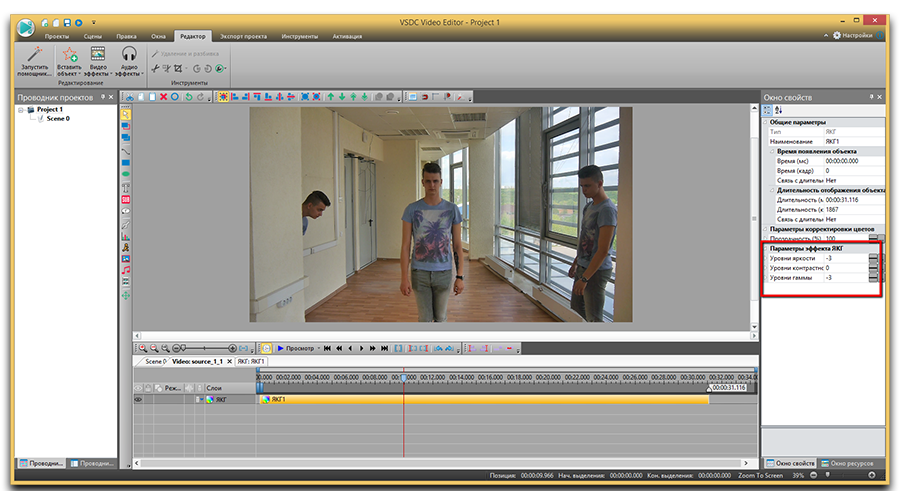Open the Проекты ribbon tab
The width and height of the screenshot is (900, 491).
click(57, 36)
